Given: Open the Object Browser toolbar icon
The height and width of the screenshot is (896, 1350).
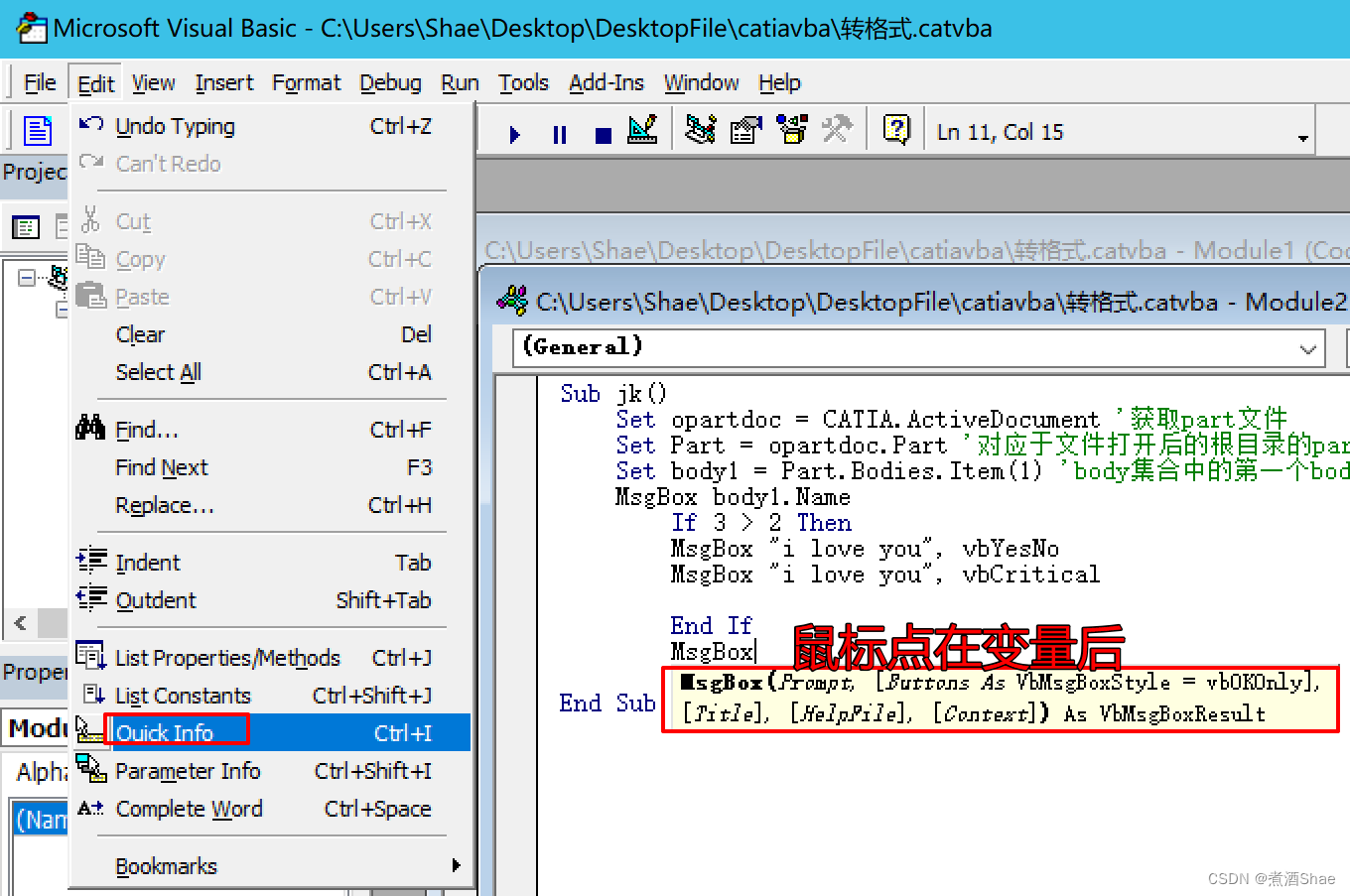Looking at the screenshot, I should click(x=792, y=130).
